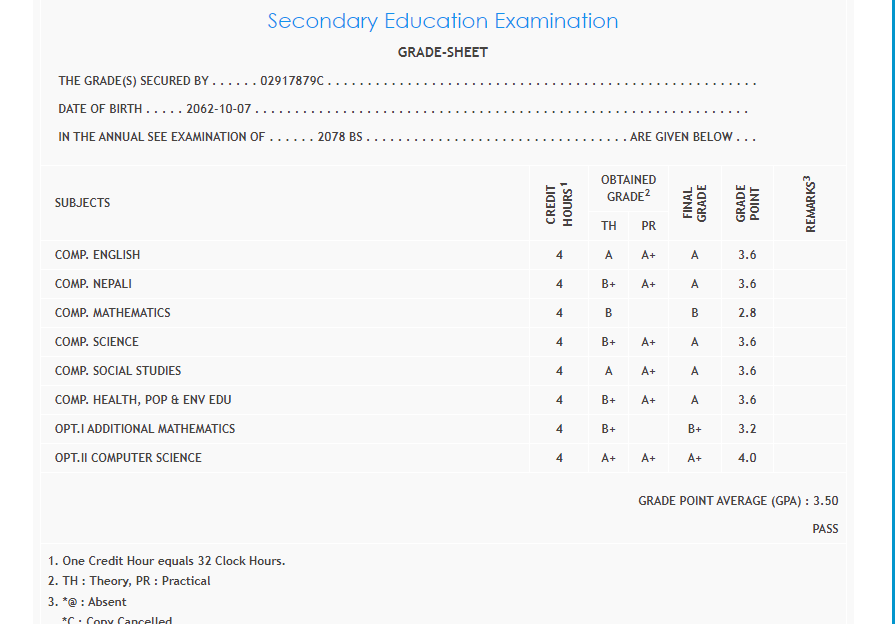Click the OBTAINED GRADE column header
This screenshot has height=624, width=895.
628,188
